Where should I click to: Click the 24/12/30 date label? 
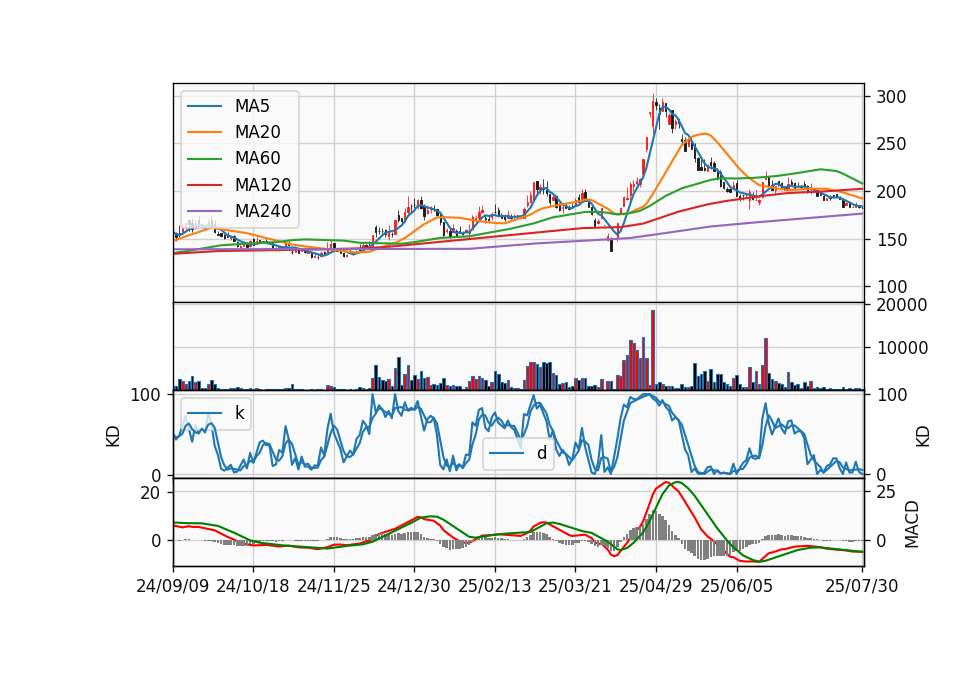tap(414, 586)
